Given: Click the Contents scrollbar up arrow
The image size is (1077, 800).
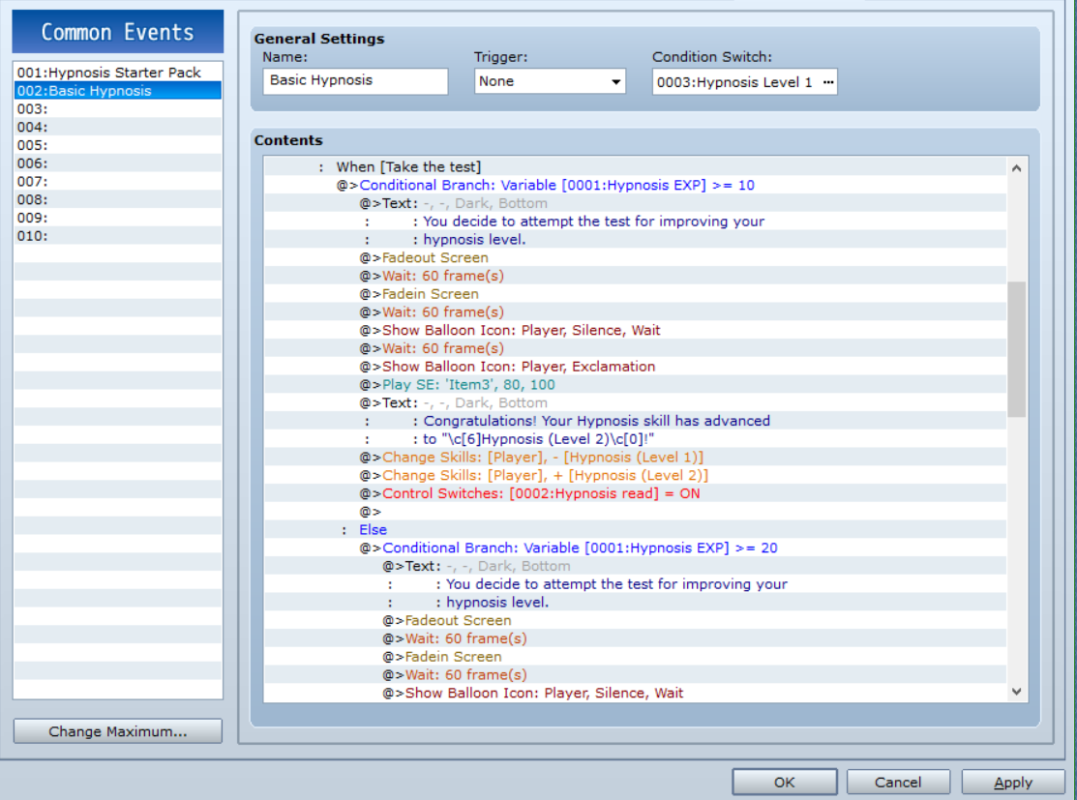Looking at the screenshot, I should (x=1017, y=168).
